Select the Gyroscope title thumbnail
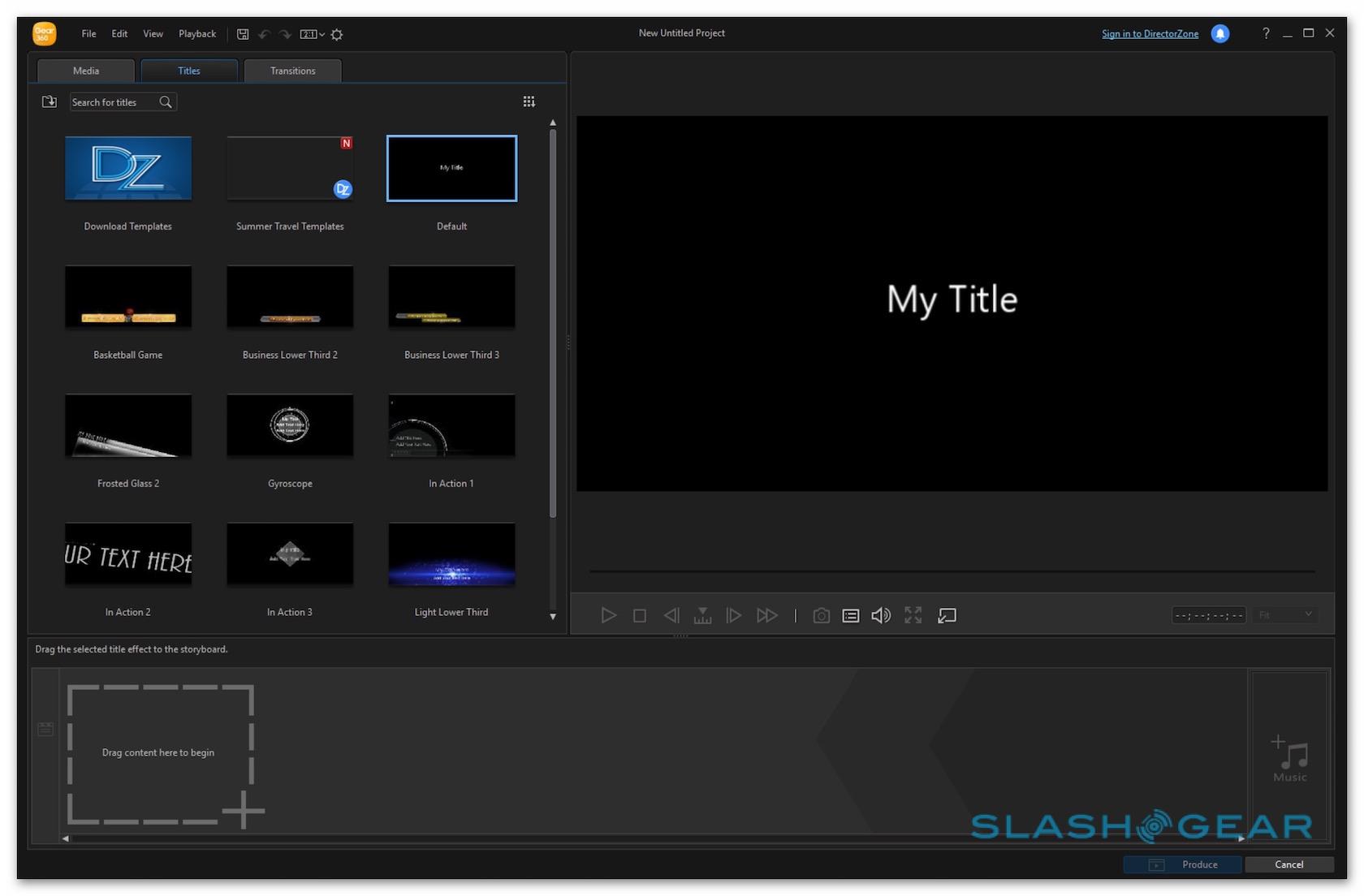The image size is (1364, 896). click(x=290, y=426)
